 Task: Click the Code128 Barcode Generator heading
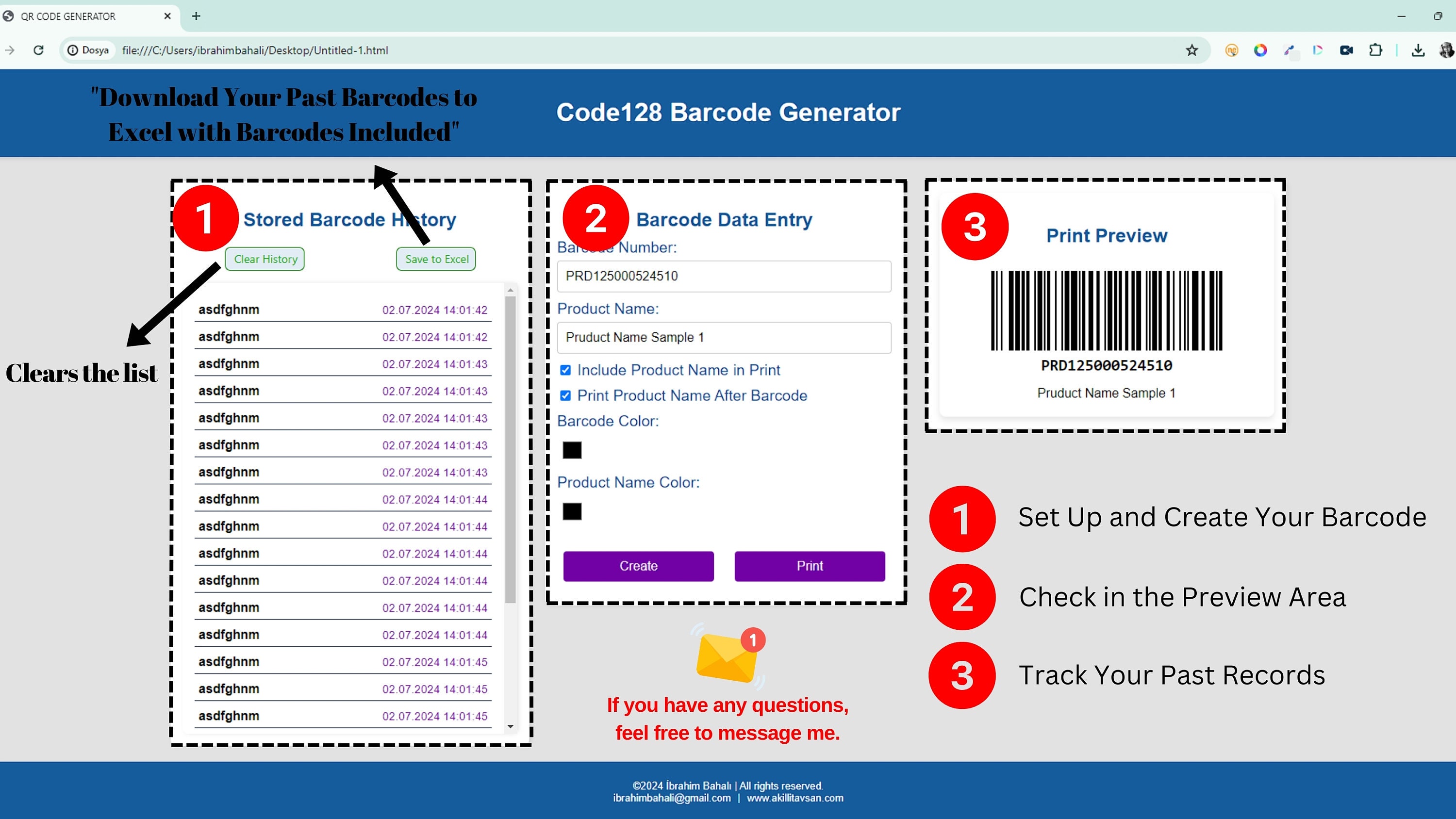[728, 112]
